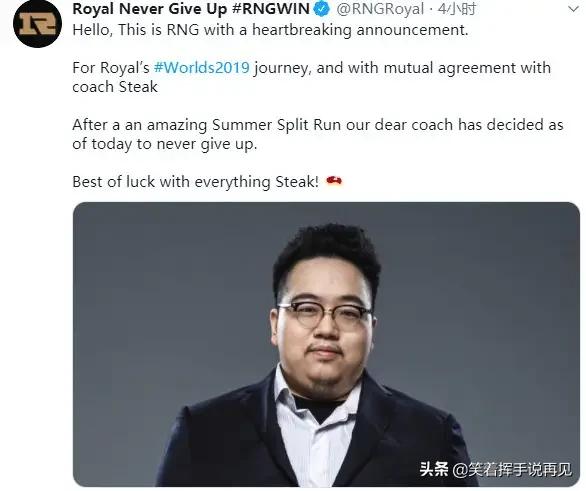586x491 pixels.
Task: Expand the tweet options chevron menu
Action: pos(573,9)
